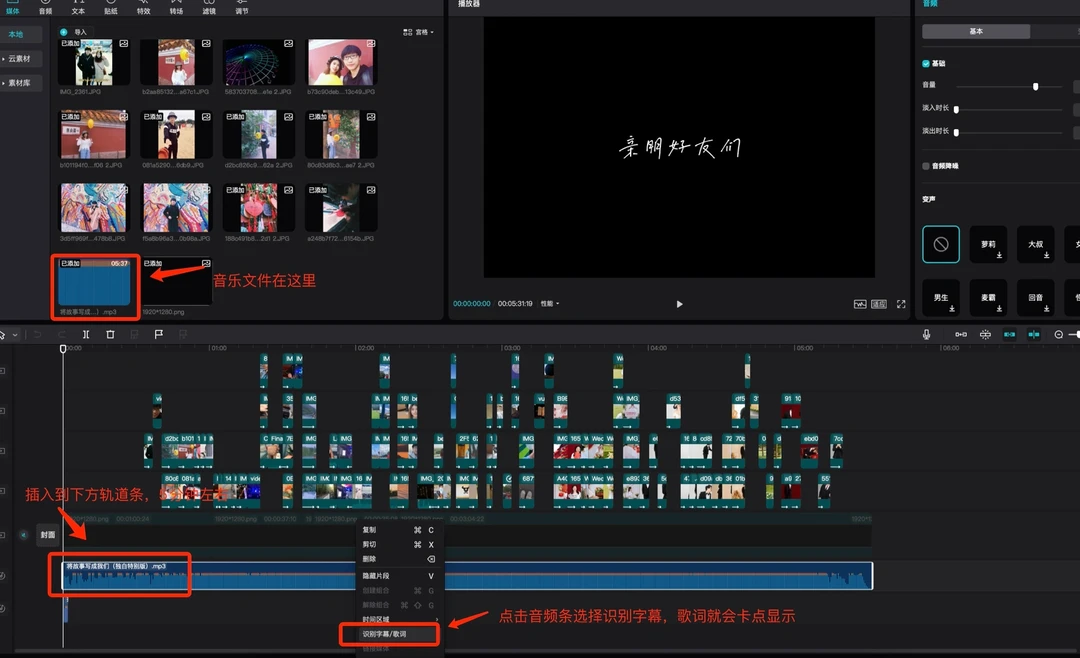Toggle the waveform scope icon in player

pos(860,304)
